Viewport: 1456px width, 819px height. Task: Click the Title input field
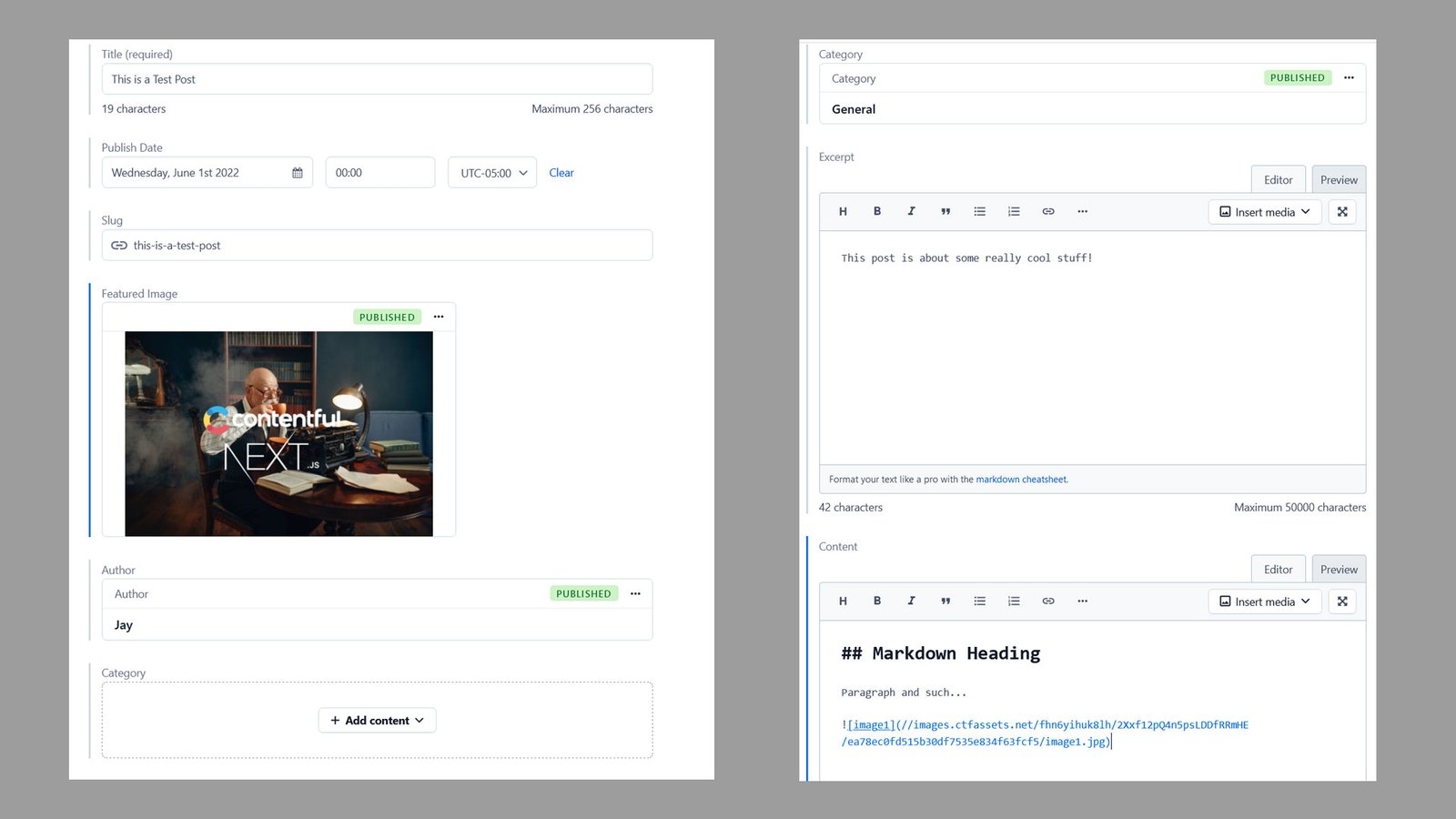click(377, 79)
